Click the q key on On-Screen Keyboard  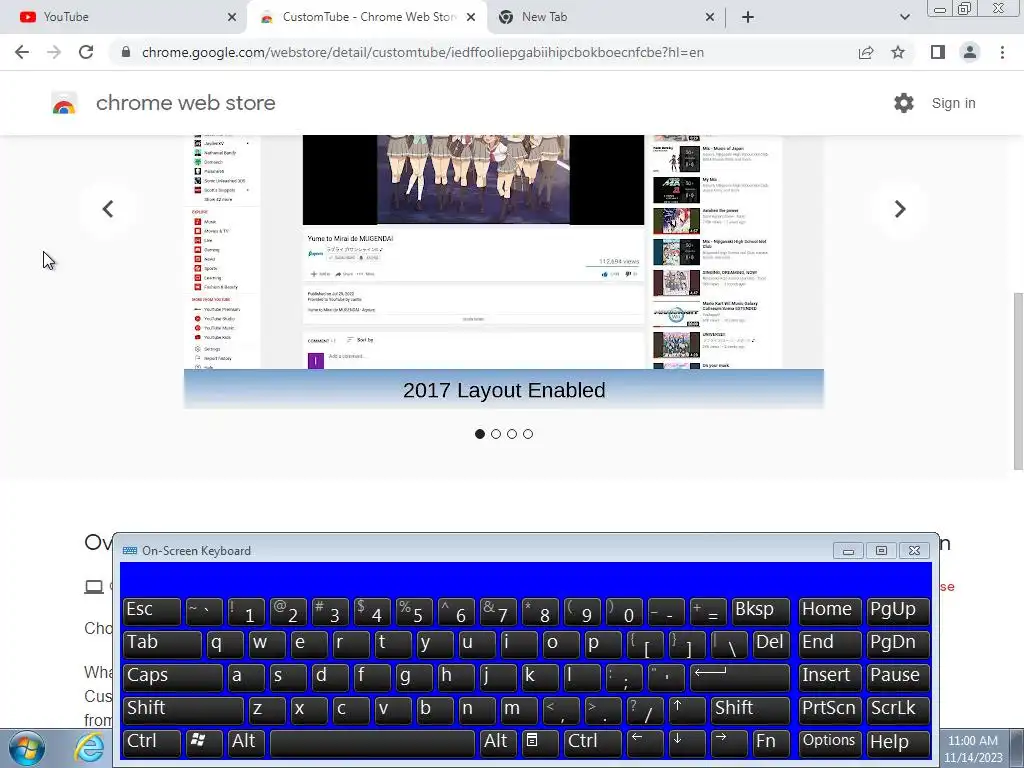[x=225, y=644]
